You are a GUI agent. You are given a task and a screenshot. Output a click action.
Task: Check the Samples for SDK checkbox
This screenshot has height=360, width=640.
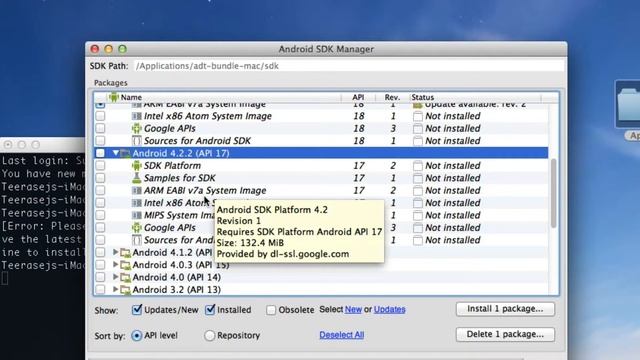pyautogui.click(x=100, y=178)
